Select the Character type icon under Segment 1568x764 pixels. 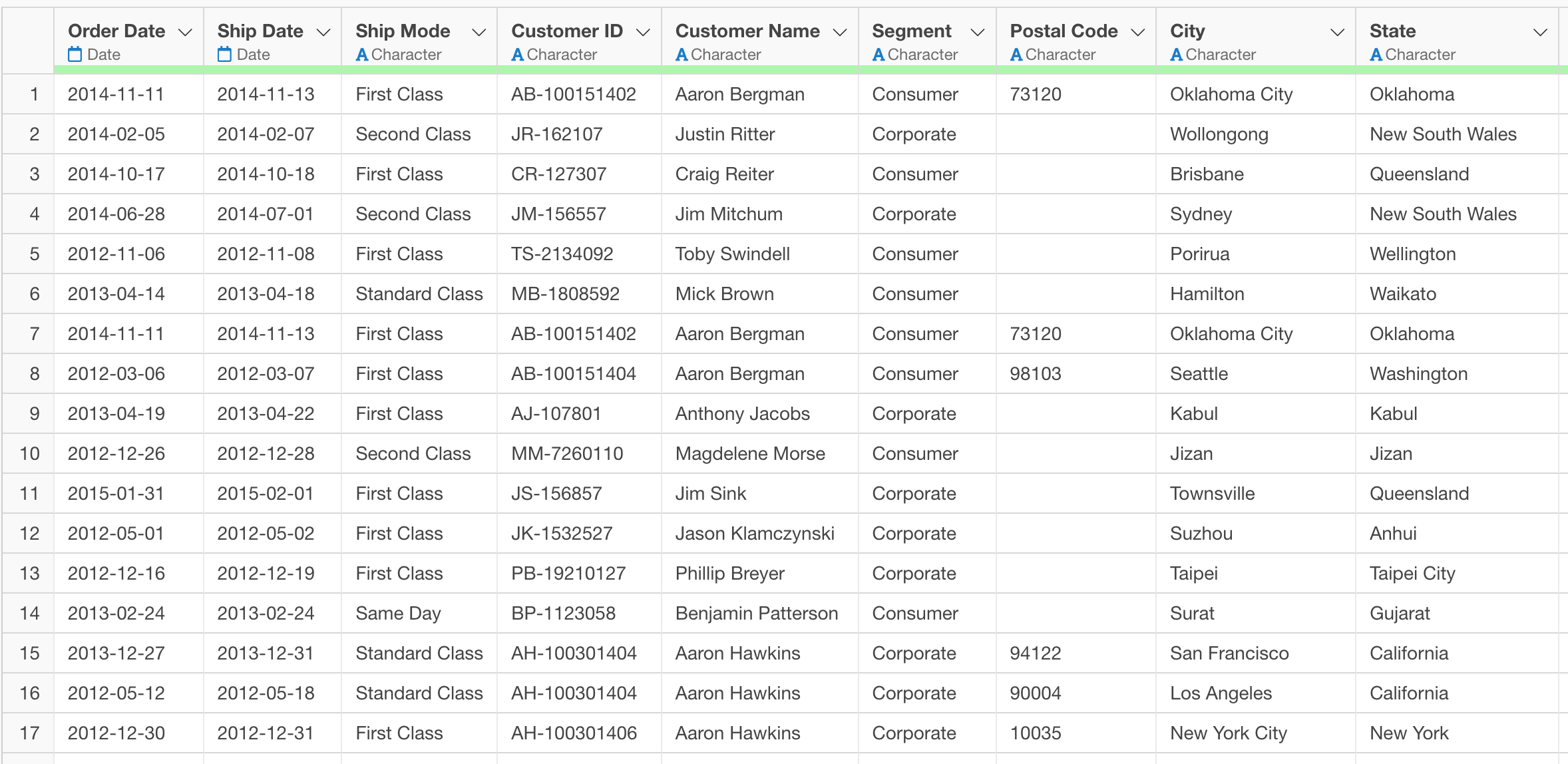tap(879, 55)
